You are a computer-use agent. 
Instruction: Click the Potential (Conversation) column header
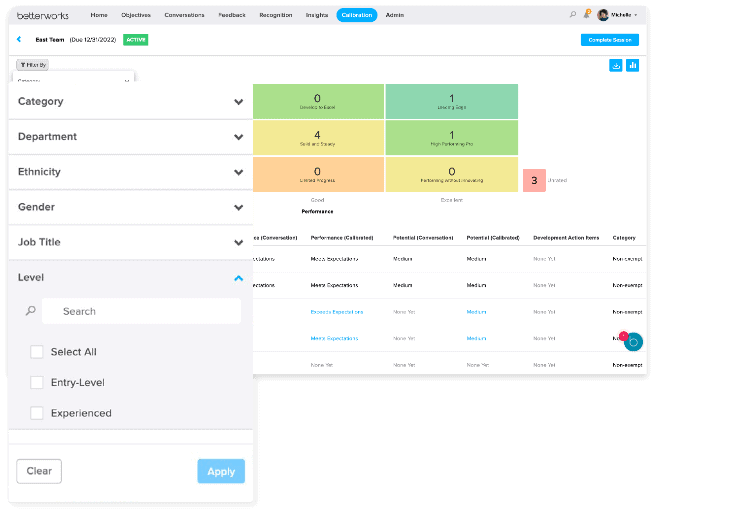pyautogui.click(x=423, y=238)
